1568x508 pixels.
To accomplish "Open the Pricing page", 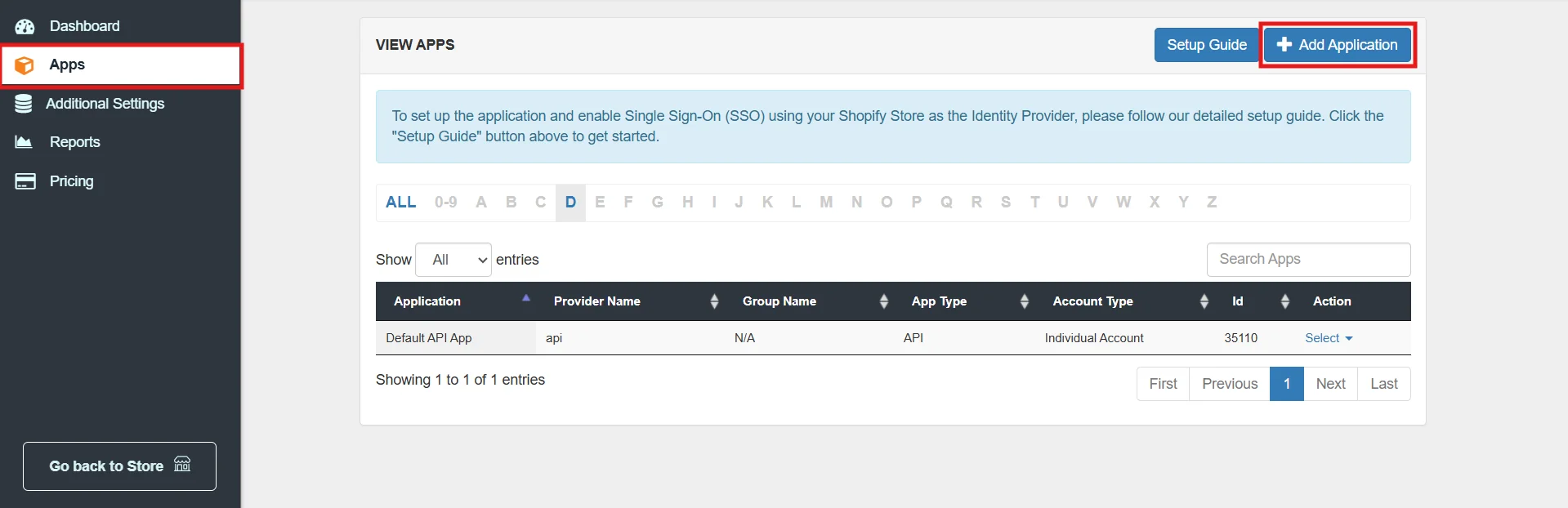I will (x=120, y=181).
